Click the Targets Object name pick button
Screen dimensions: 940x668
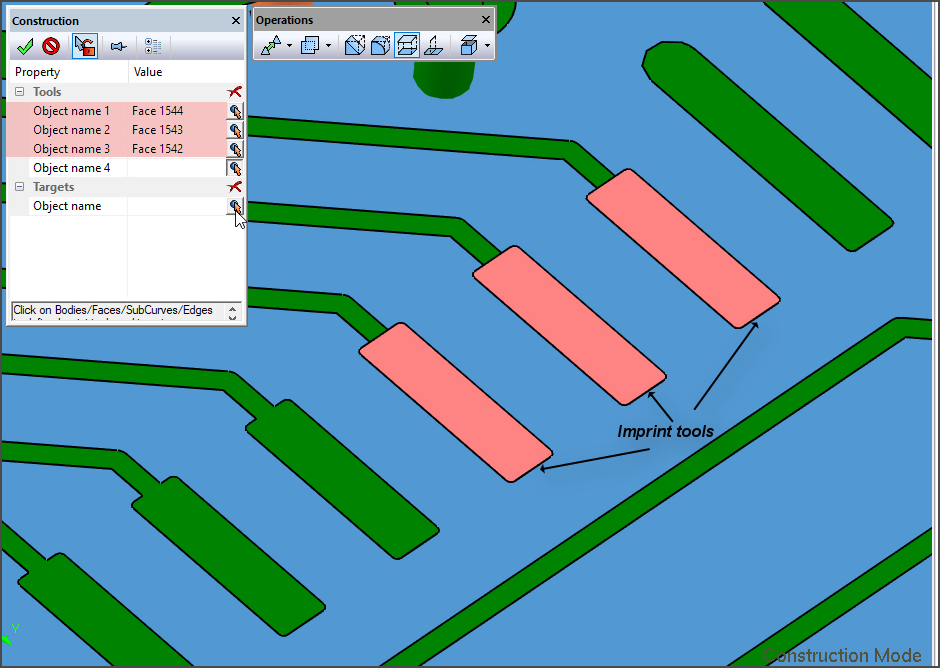235,206
